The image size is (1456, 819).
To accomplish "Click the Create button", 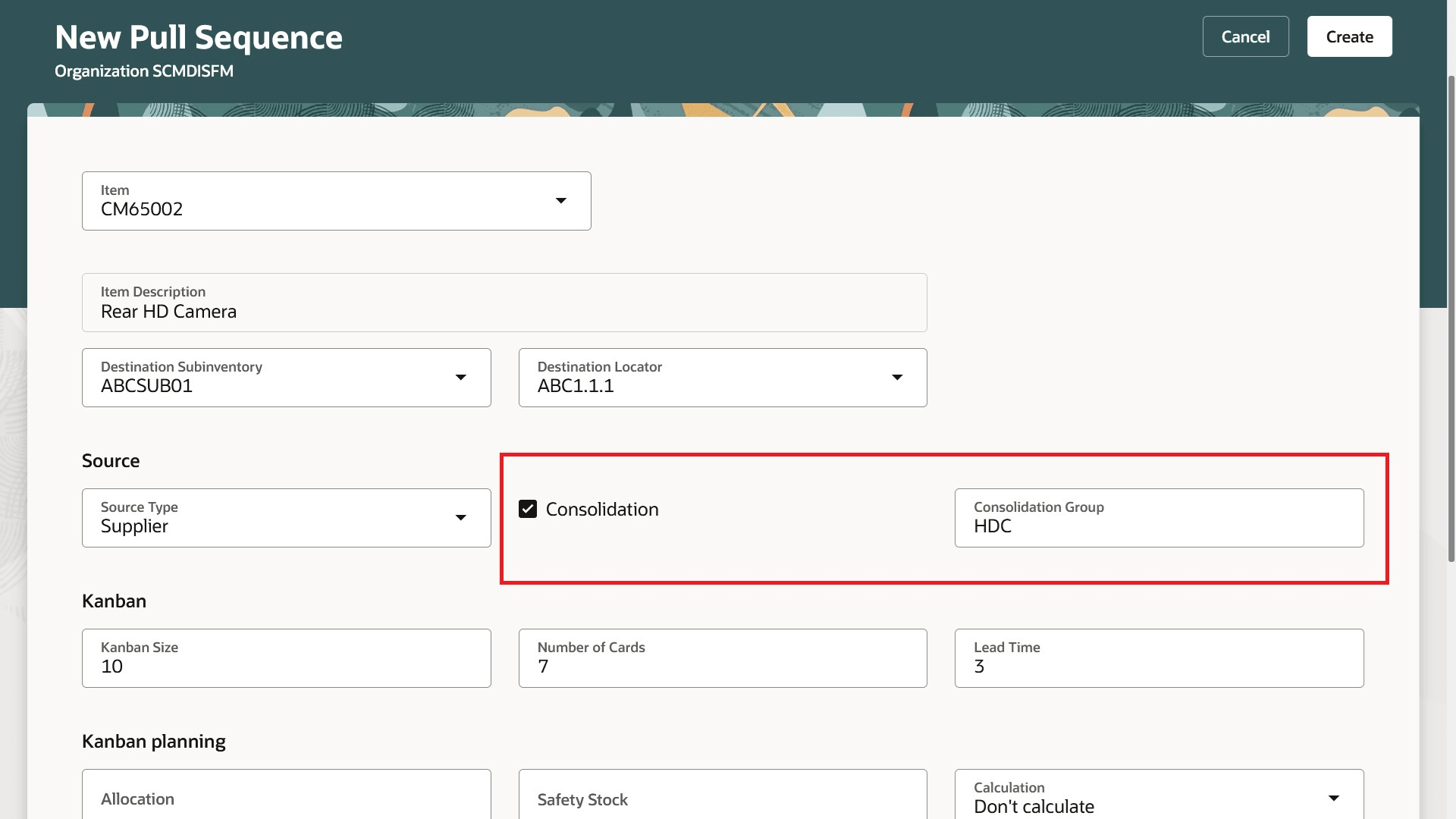I will [x=1349, y=36].
